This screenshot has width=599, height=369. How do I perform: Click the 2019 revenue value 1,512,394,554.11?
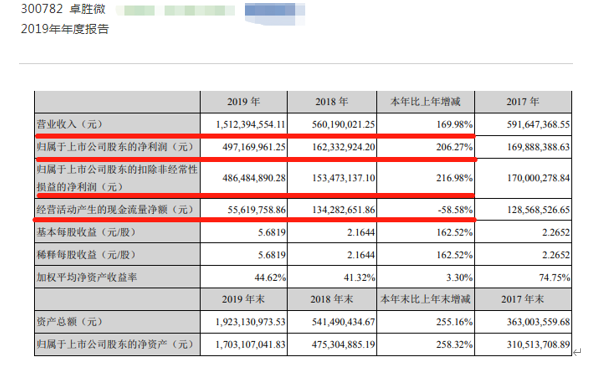pyautogui.click(x=251, y=125)
